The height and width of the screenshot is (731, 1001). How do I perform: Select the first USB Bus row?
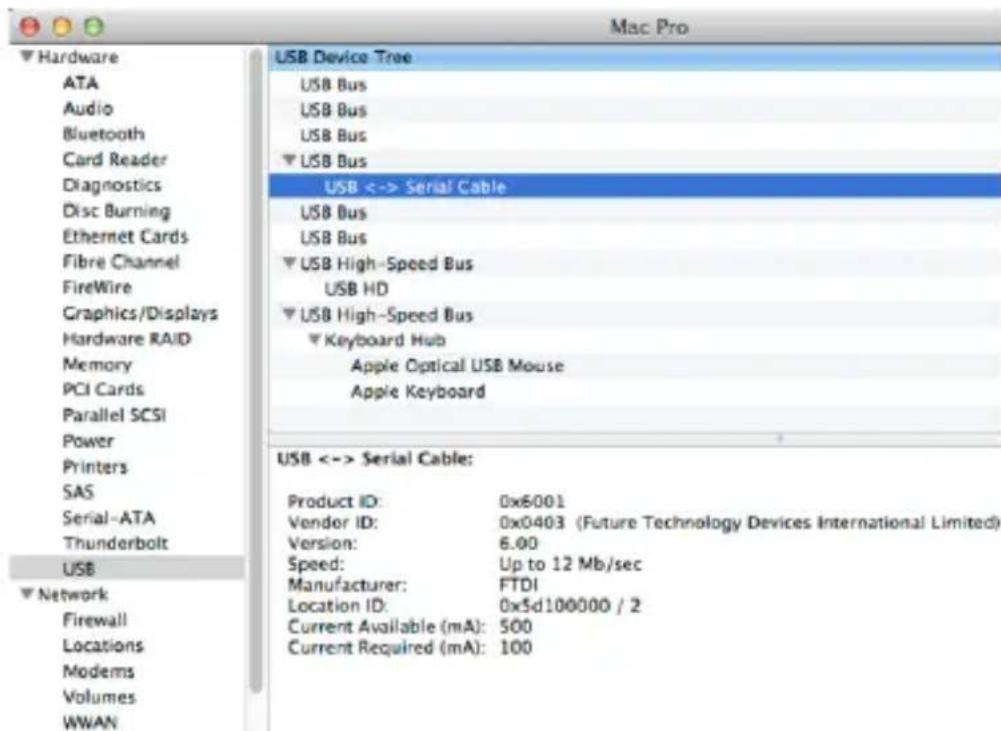coord(635,84)
